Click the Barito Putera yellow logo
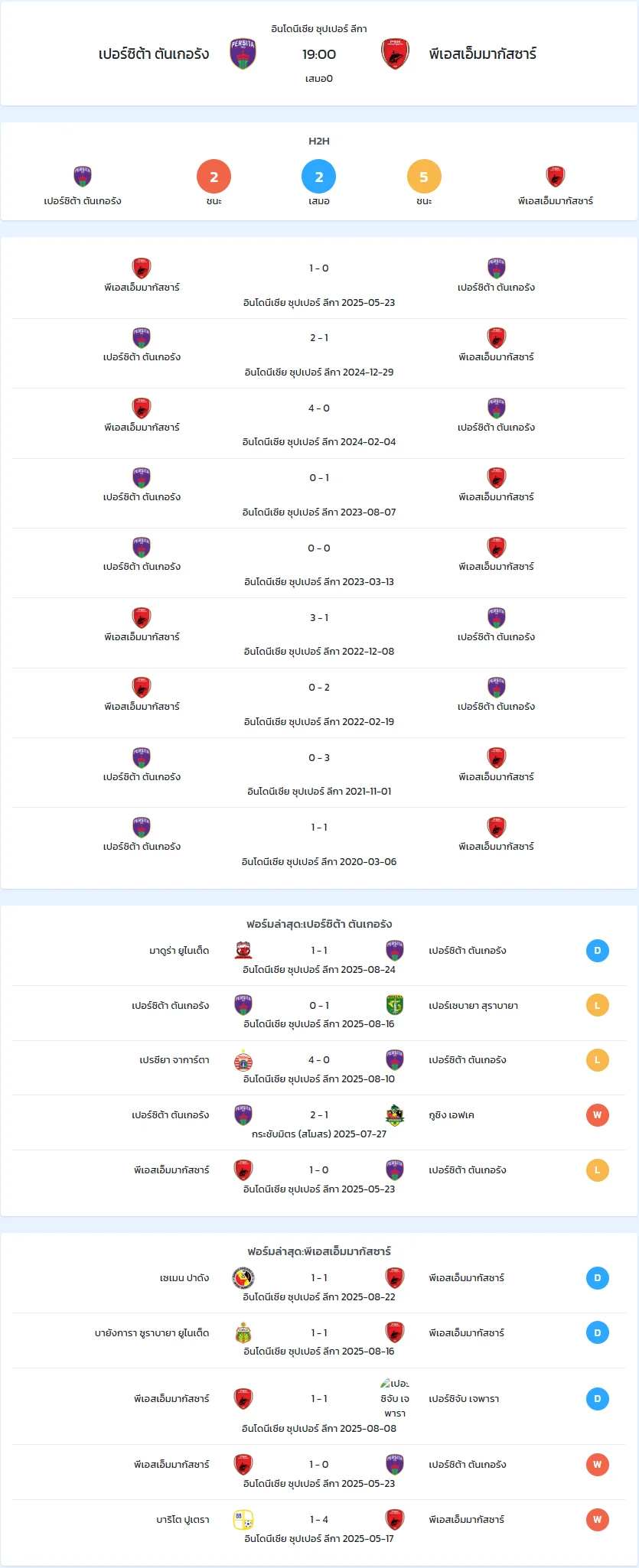Viewport: 639px width, 1568px height. point(243,1519)
